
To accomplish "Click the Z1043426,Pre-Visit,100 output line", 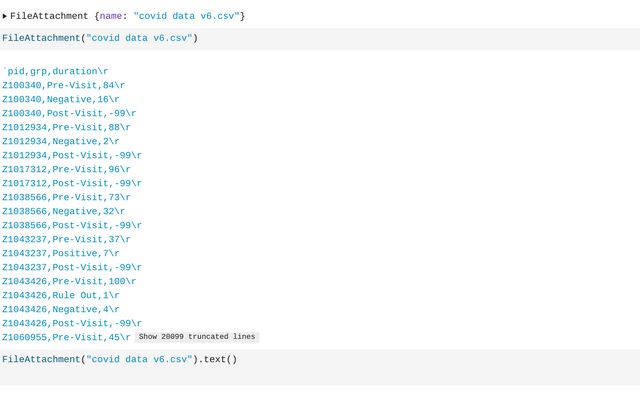I will (x=69, y=282).
